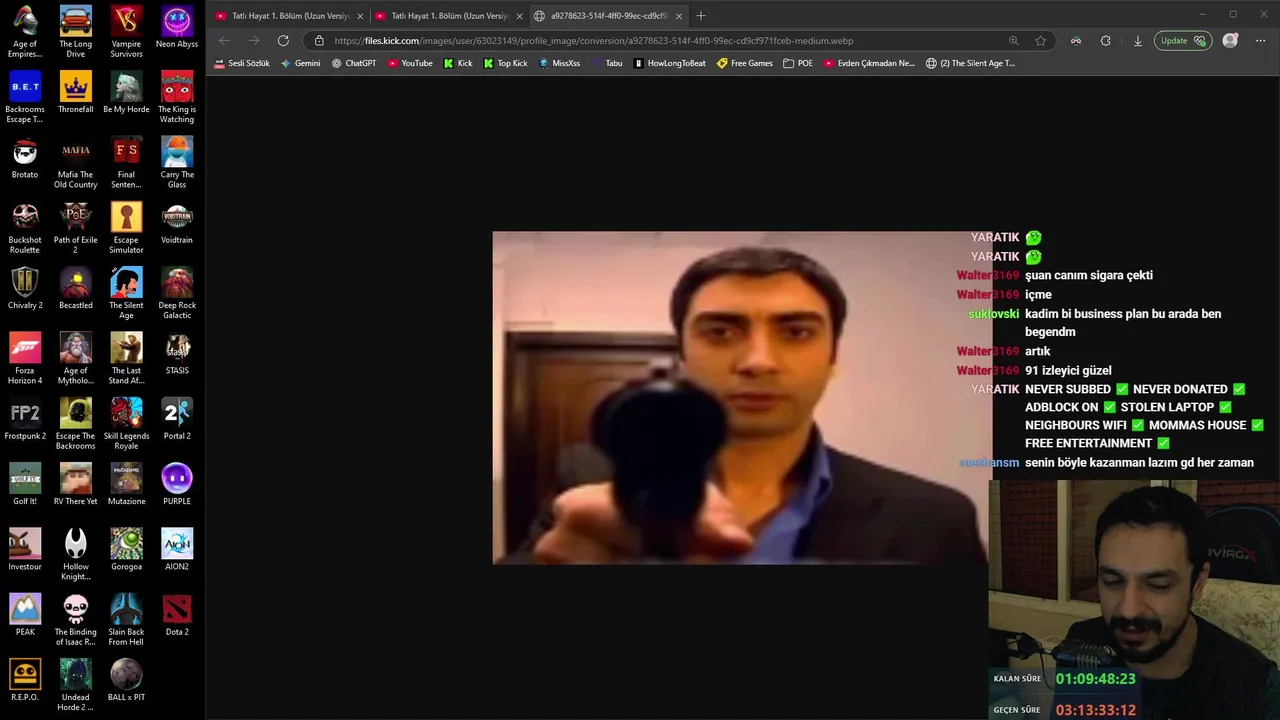Open Final Sentence desktop shortcut

click(126, 162)
